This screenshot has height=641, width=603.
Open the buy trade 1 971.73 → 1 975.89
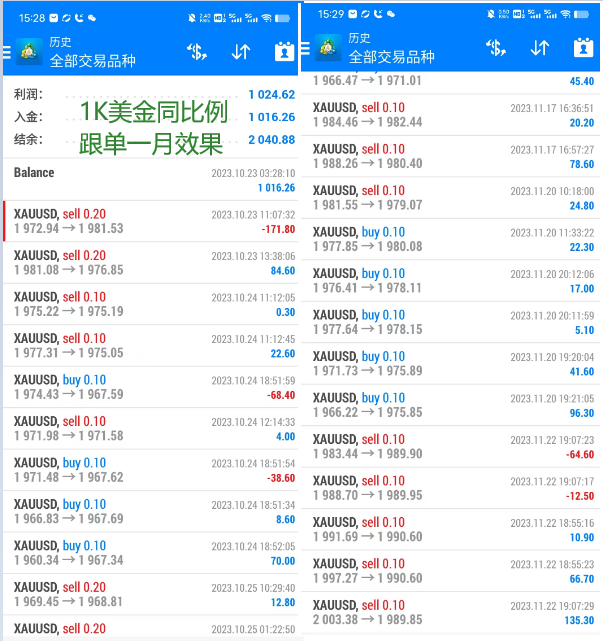[451, 364]
